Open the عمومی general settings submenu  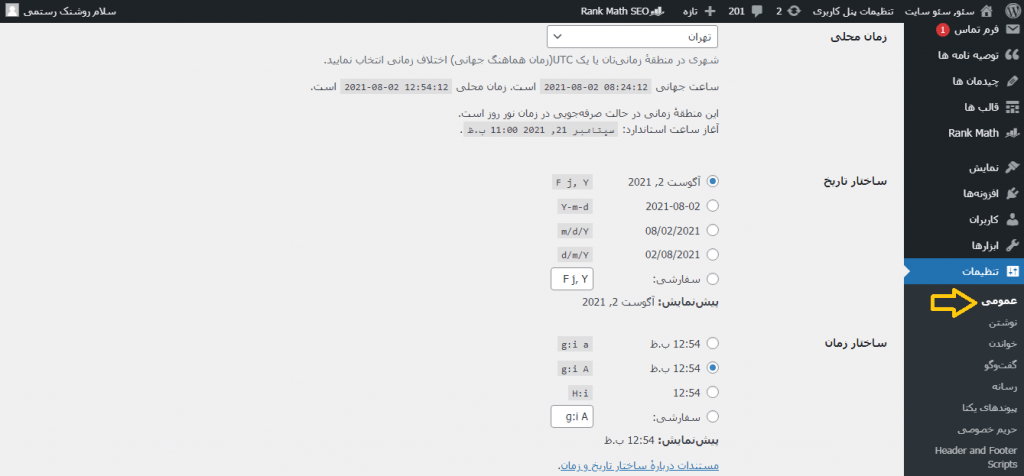click(999, 302)
